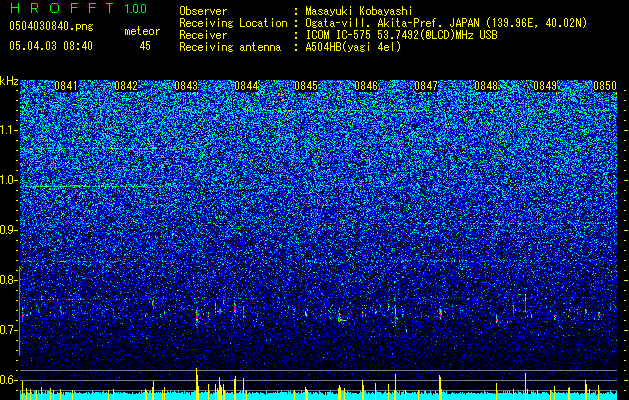Click the version number 1.00
The height and width of the screenshot is (400, 629).
[135, 9]
